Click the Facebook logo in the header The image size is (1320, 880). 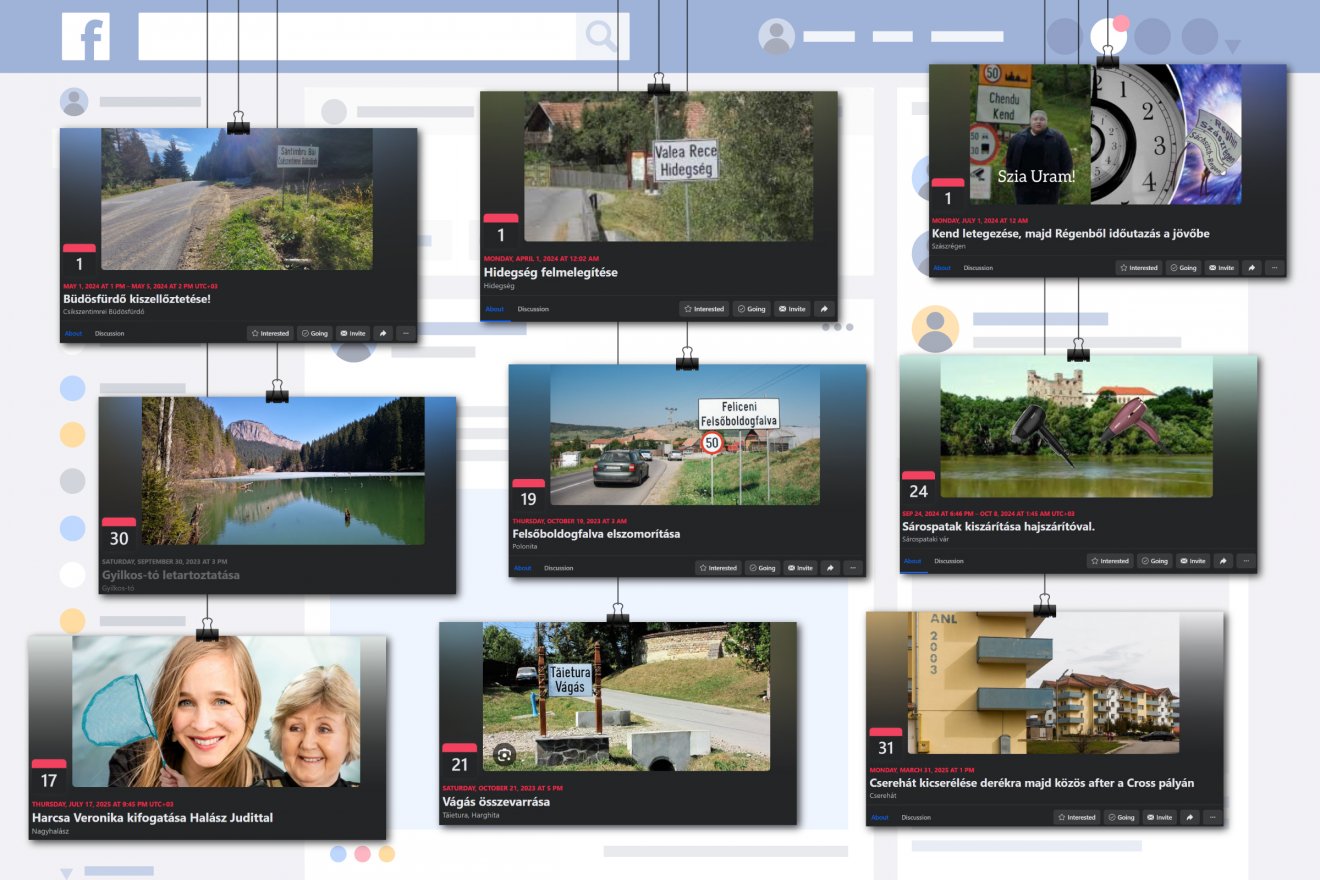[x=85, y=37]
